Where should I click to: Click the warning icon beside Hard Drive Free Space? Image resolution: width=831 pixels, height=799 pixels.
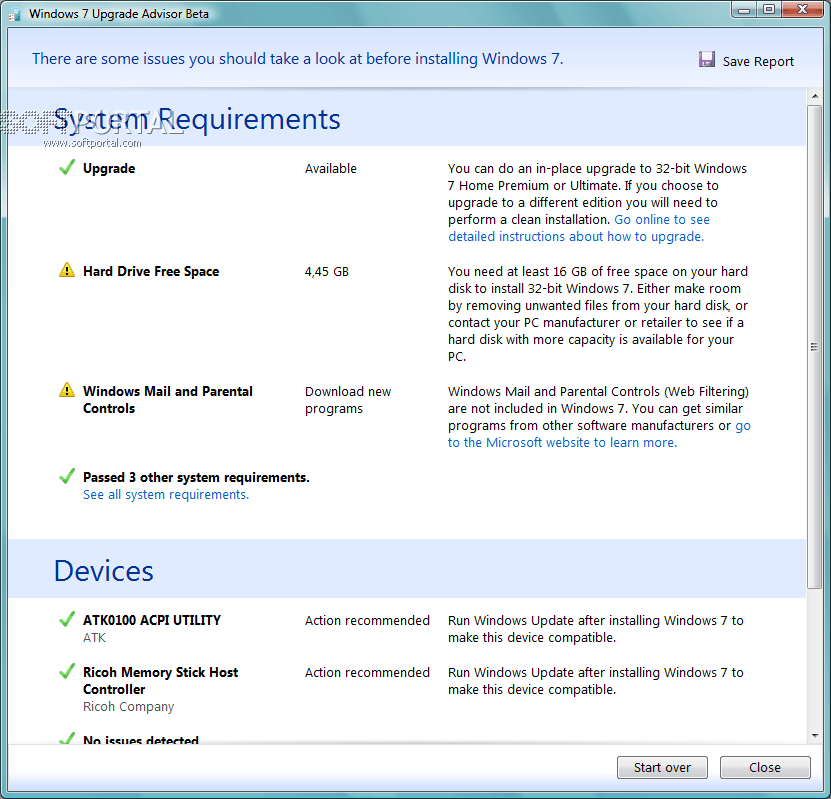coord(67,270)
